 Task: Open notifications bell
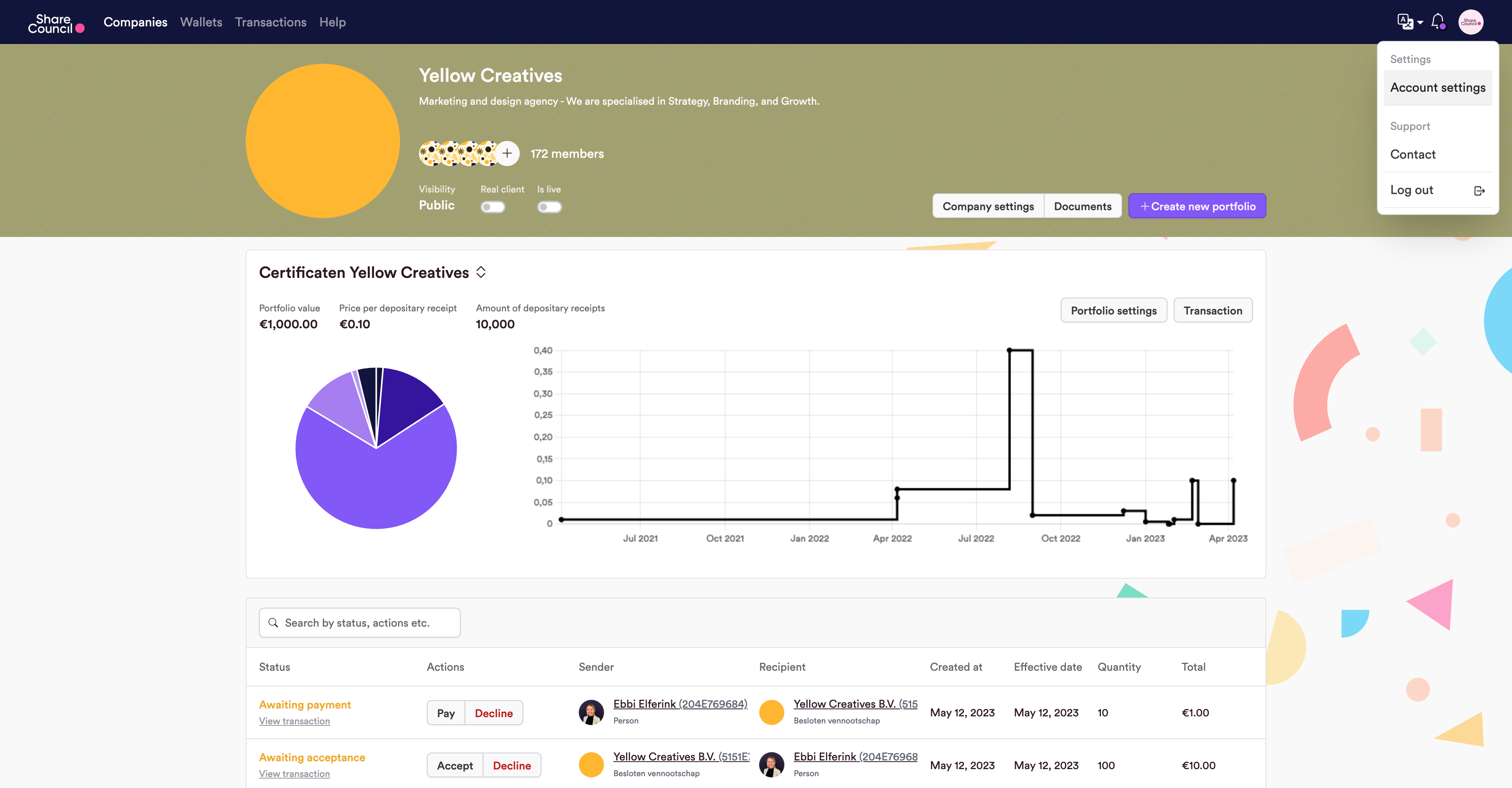(x=1438, y=22)
